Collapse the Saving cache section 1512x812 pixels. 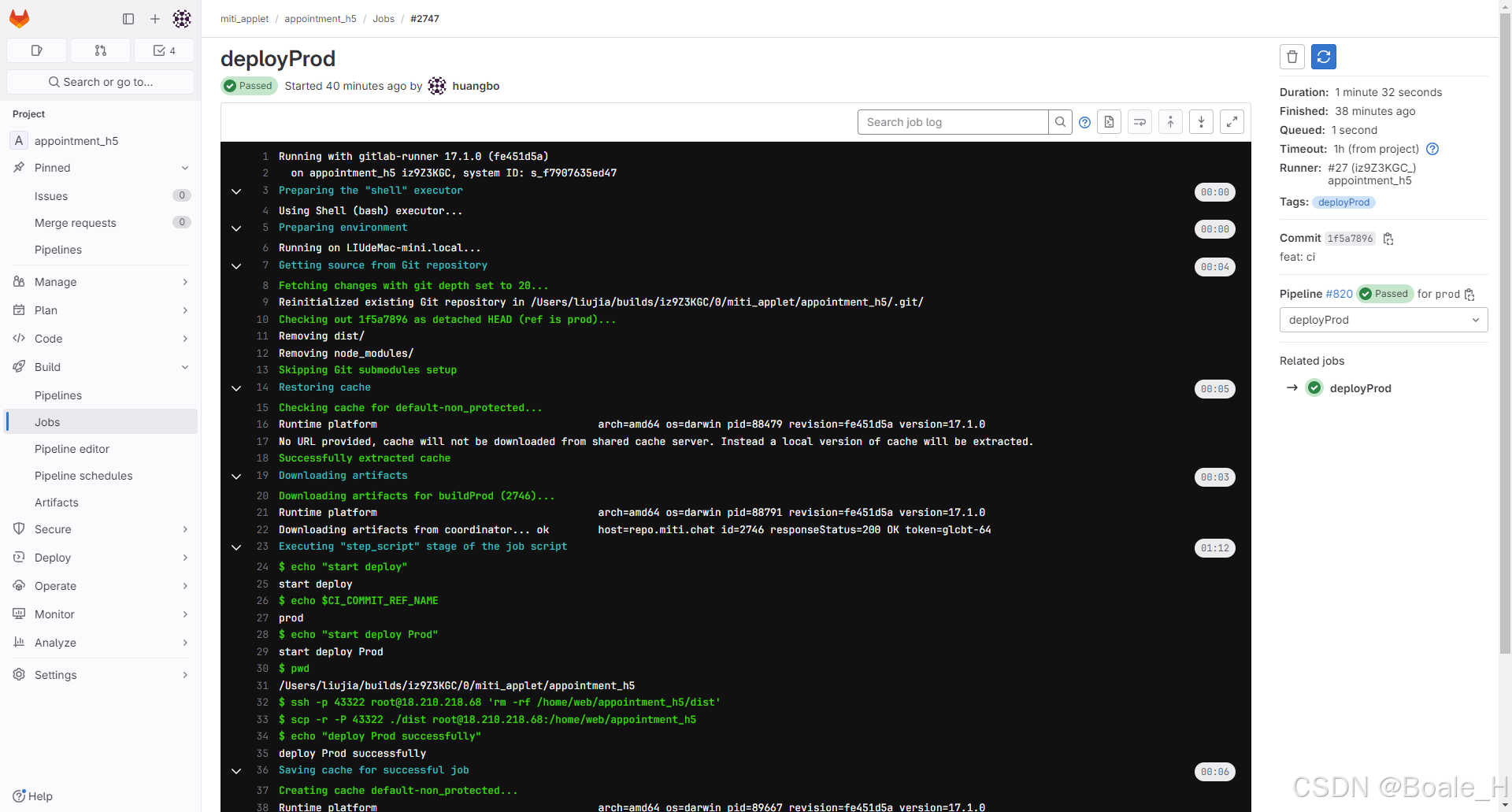[x=236, y=771]
